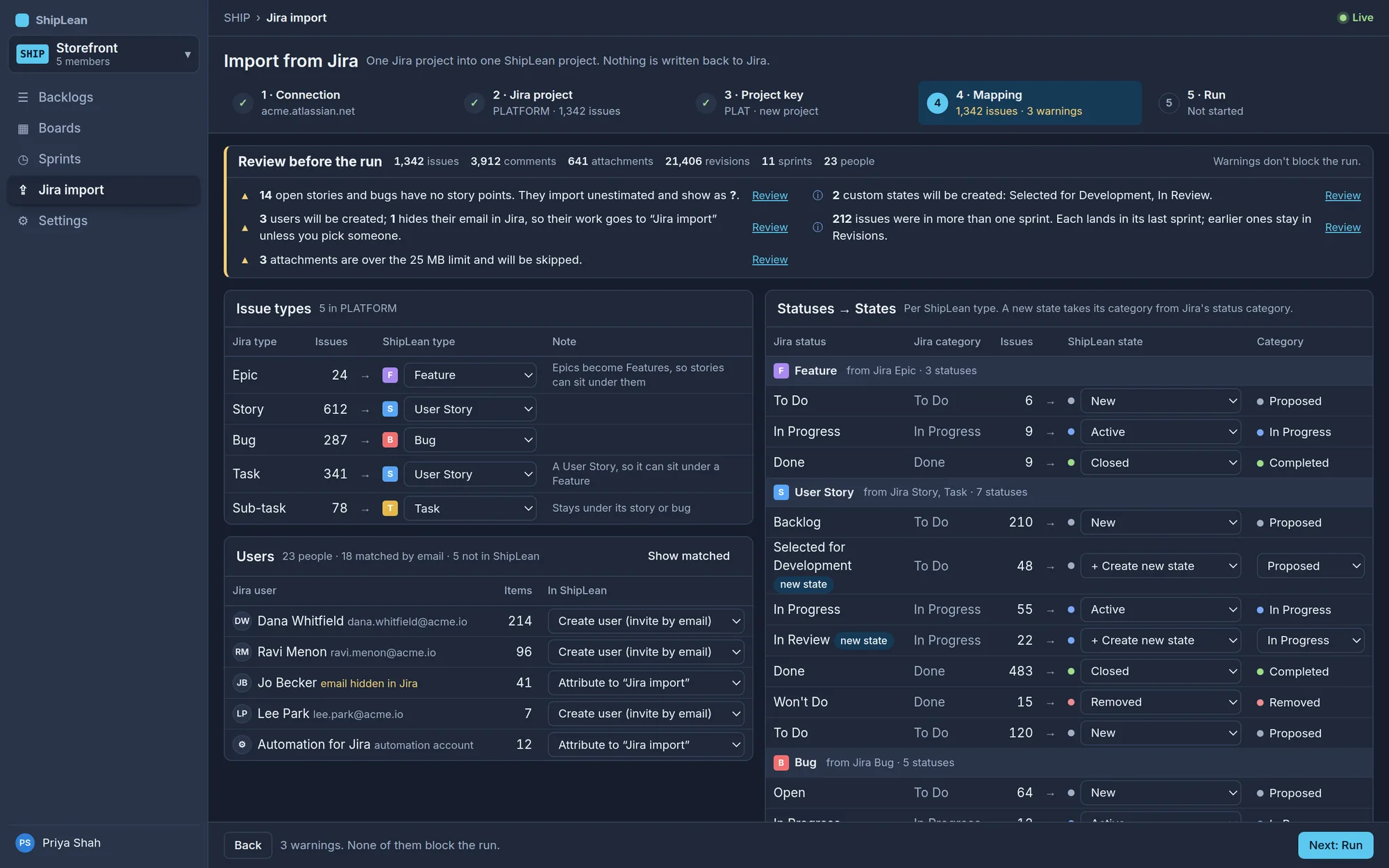This screenshot has height=868, width=1389.
Task: Open state dropdown for Selected for Development
Action: coord(1161,566)
